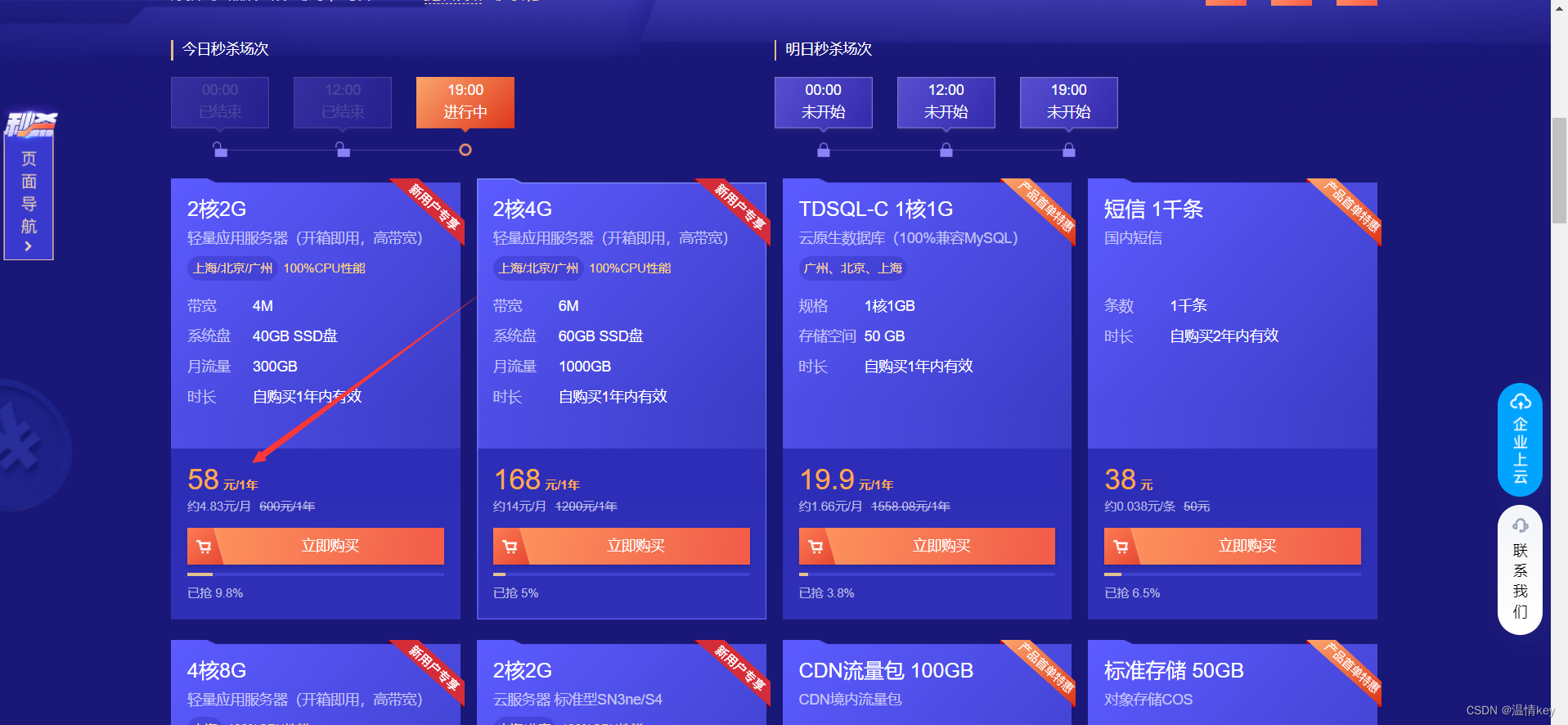Click the 19.9 元/1年 price
The height and width of the screenshot is (725, 1568).
tap(846, 480)
